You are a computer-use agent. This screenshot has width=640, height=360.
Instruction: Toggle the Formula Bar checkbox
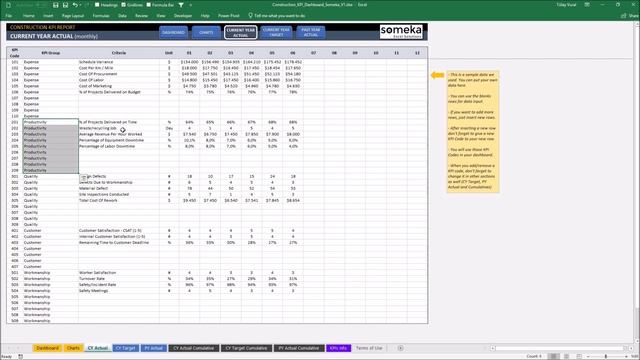tap(149, 5)
